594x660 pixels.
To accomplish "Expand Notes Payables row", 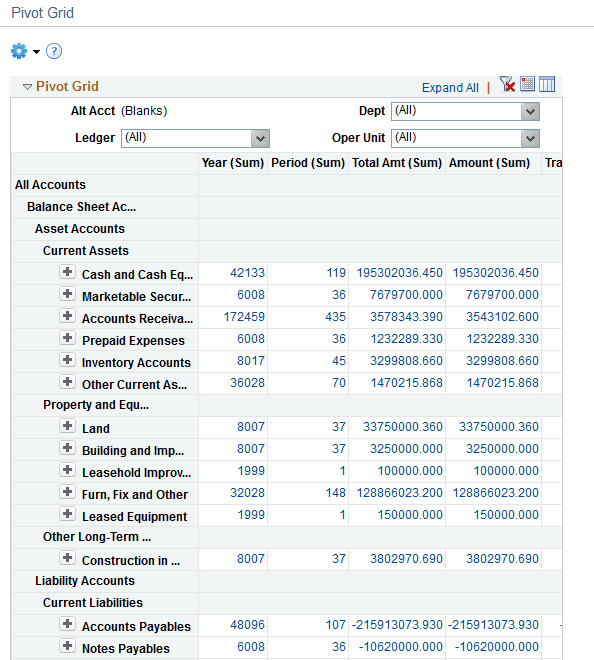I will (x=67, y=646).
